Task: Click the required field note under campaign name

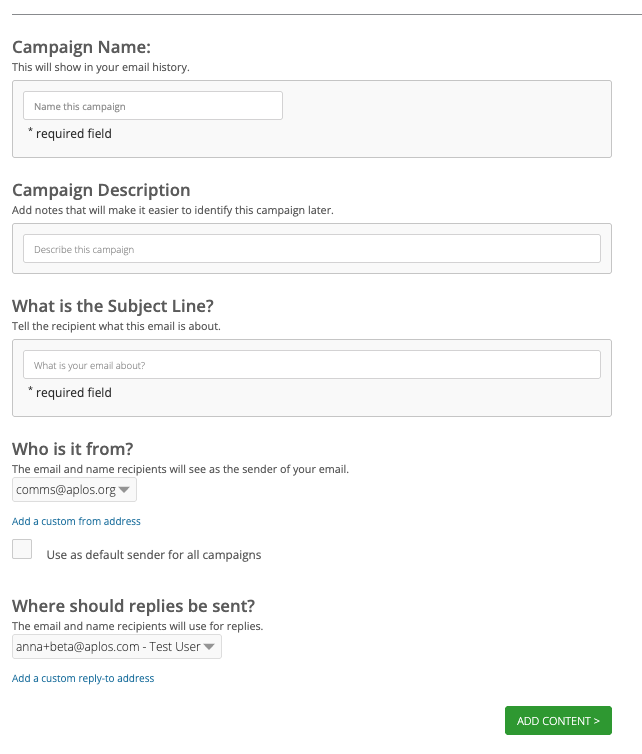Action: pos(70,133)
